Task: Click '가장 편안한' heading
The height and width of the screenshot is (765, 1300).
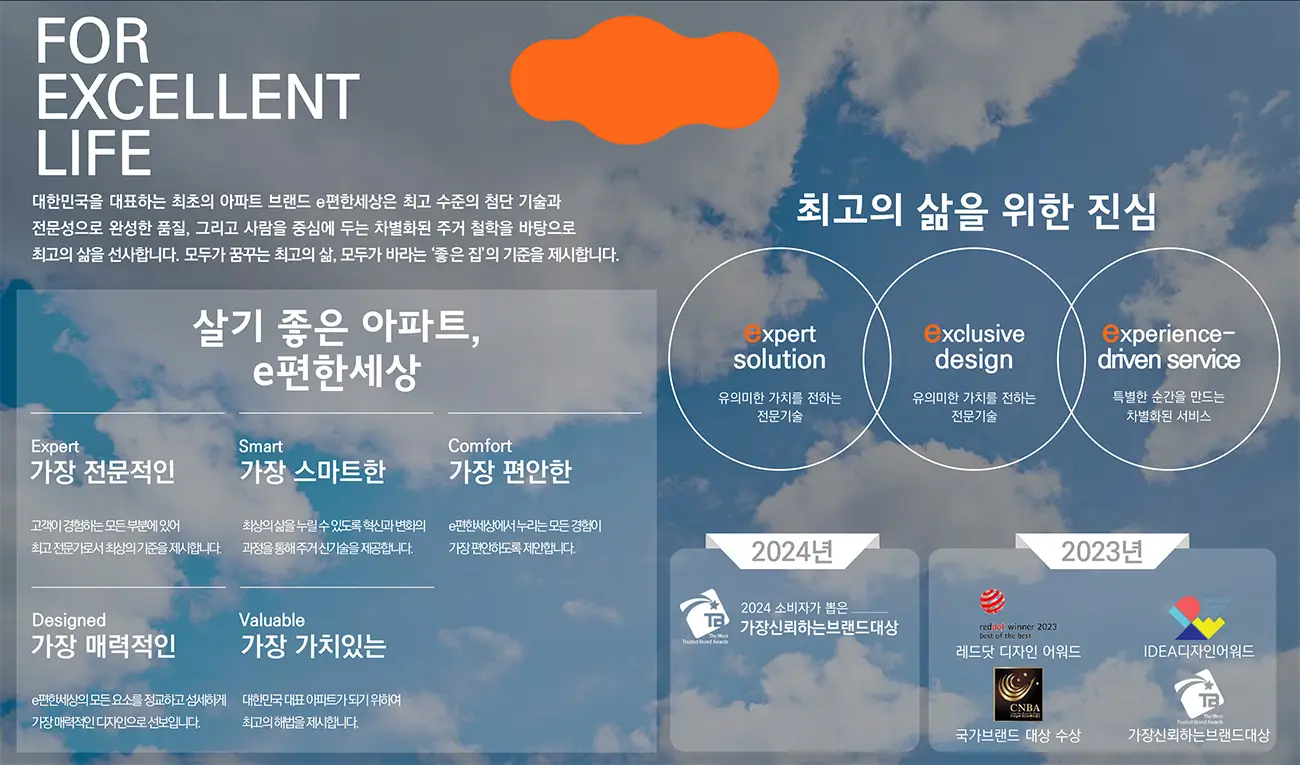Action: 510,472
